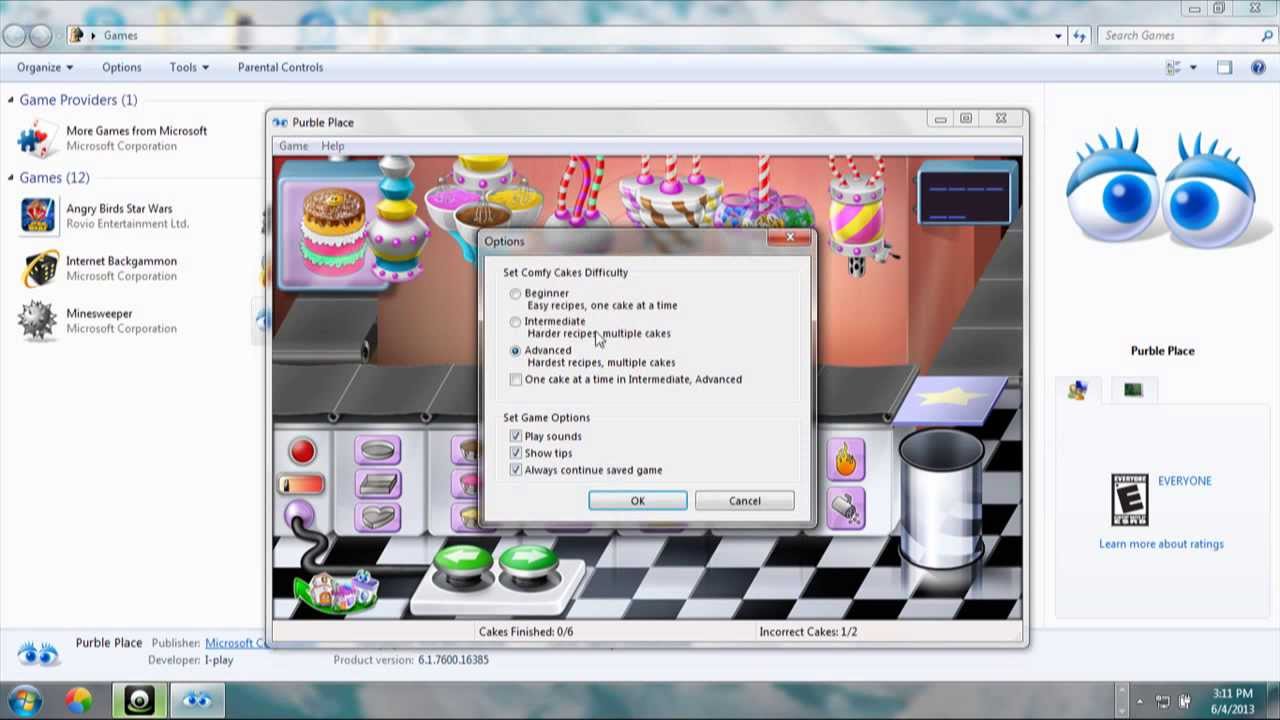Go forward with navigation forward arrow
Viewport: 1280px width, 720px height.
[40, 35]
